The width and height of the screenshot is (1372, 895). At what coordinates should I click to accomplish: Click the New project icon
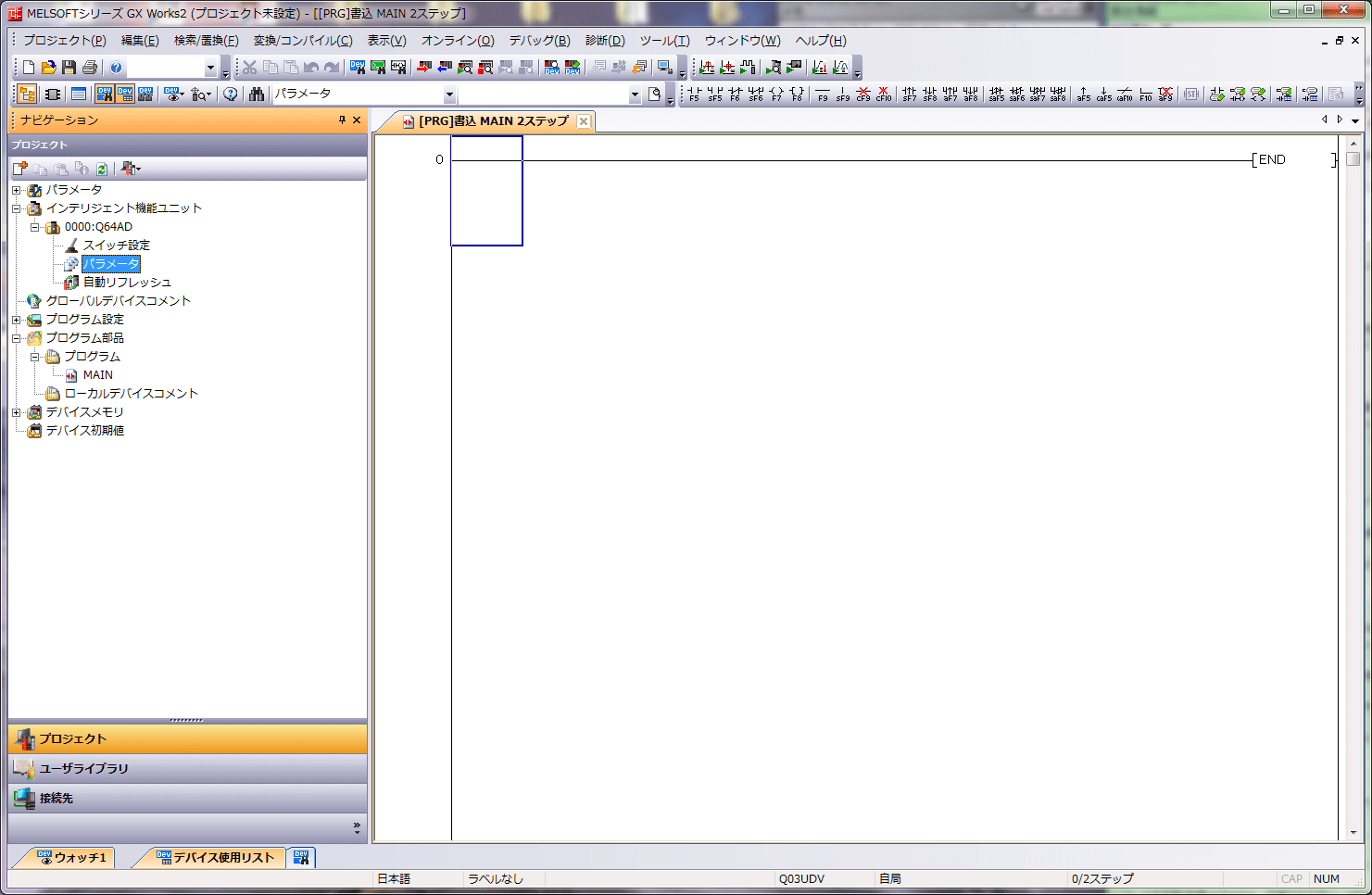[x=29, y=68]
